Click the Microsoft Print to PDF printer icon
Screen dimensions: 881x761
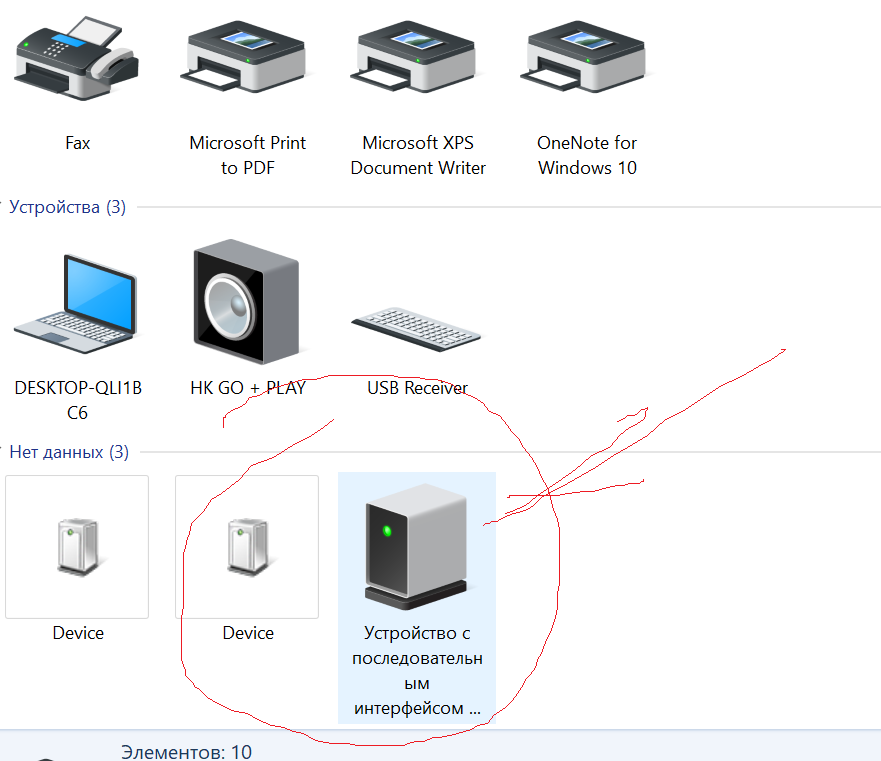[x=247, y=60]
